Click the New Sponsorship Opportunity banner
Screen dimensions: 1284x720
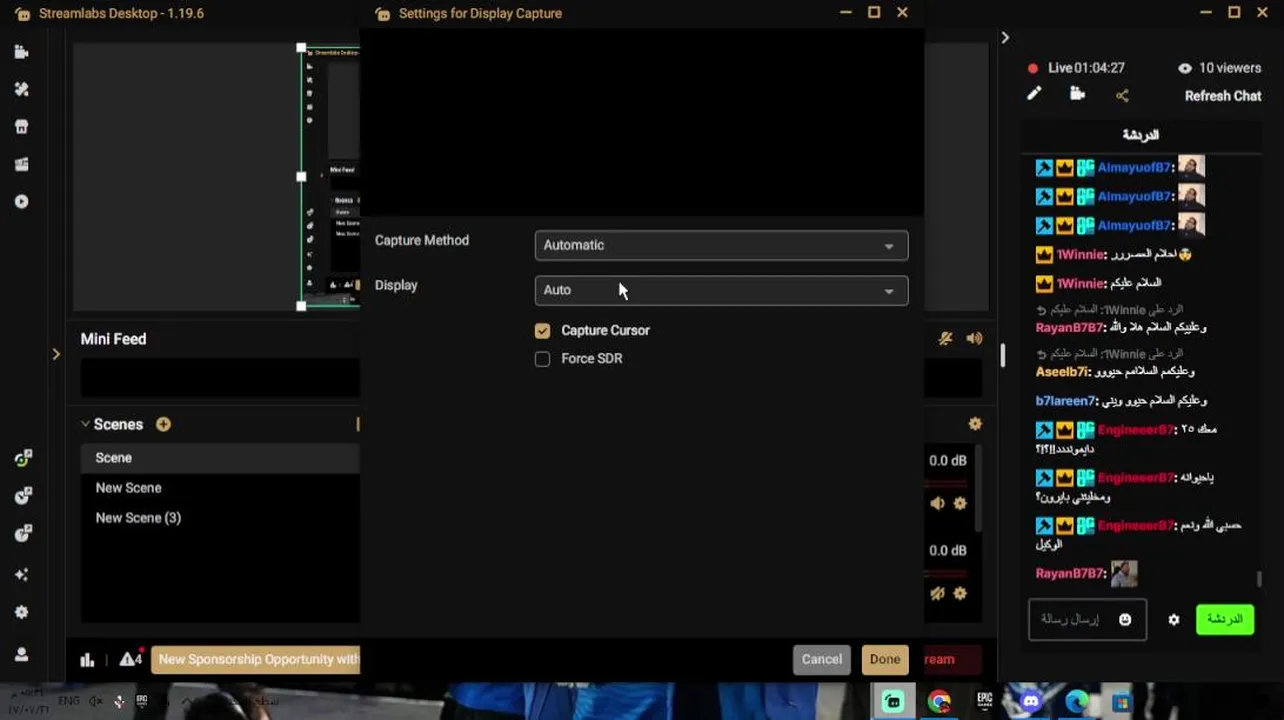coord(256,659)
